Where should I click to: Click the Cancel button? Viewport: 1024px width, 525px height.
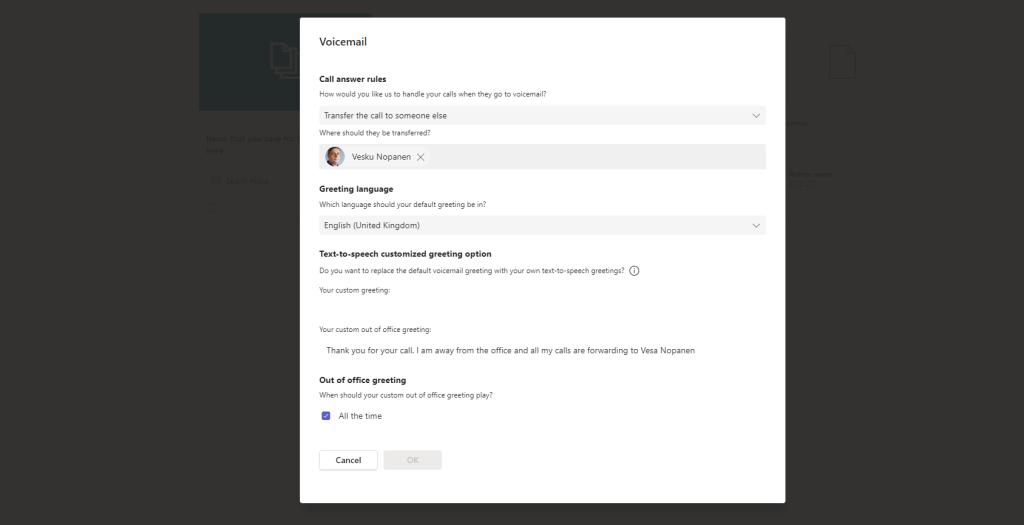pyautogui.click(x=348, y=460)
